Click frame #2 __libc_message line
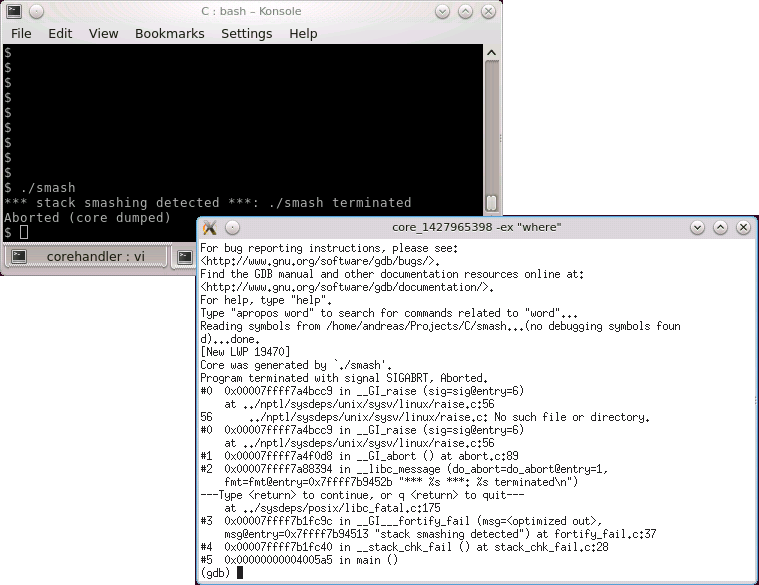This screenshot has height=585, width=759. point(404,469)
